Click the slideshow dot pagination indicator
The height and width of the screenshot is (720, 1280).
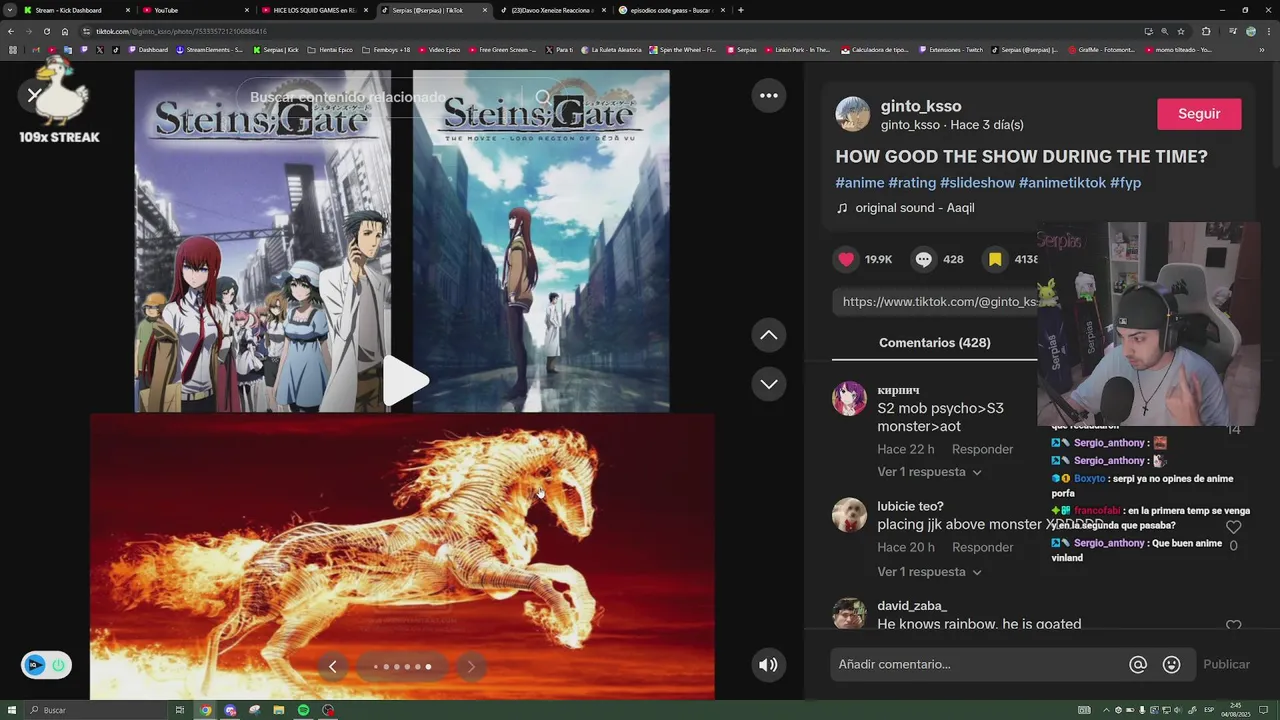(402, 666)
